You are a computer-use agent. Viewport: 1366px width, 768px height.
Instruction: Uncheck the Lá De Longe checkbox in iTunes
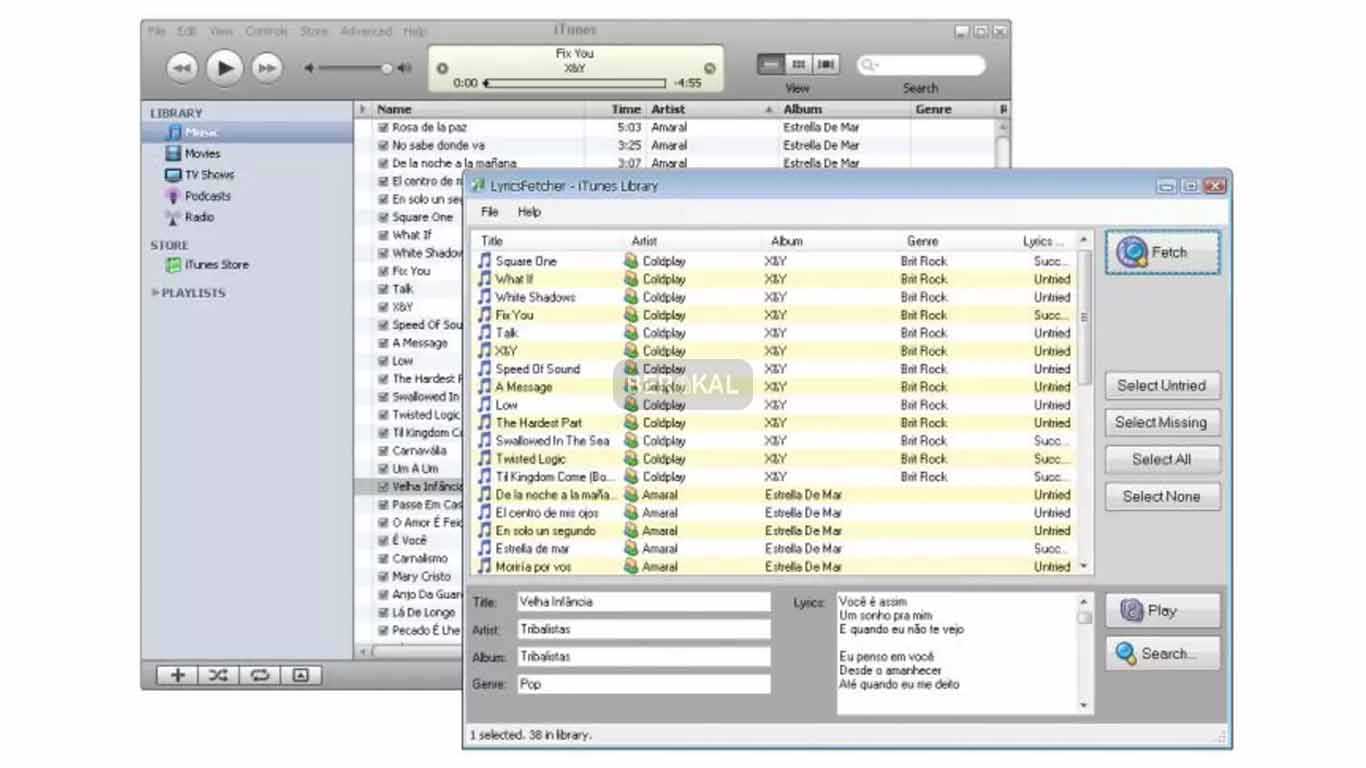(x=383, y=614)
